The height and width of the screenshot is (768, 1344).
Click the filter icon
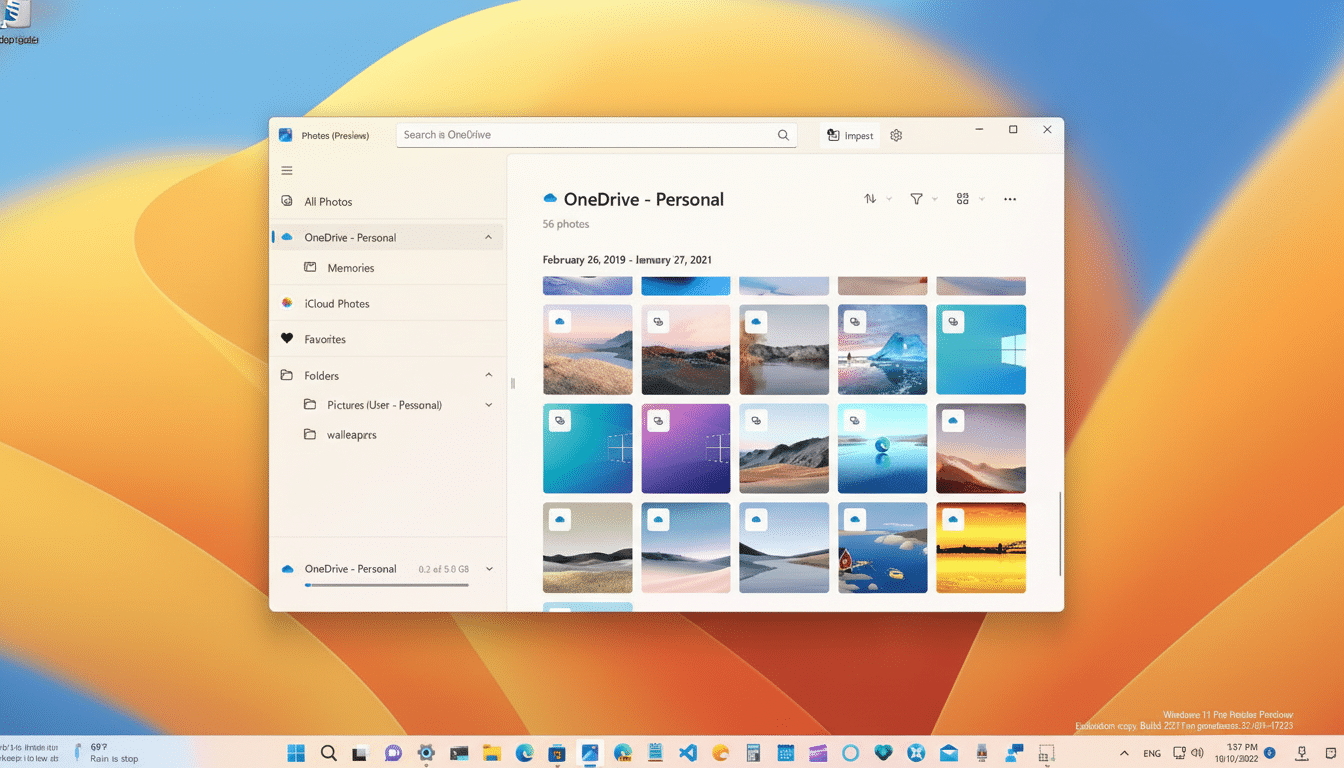tap(917, 198)
